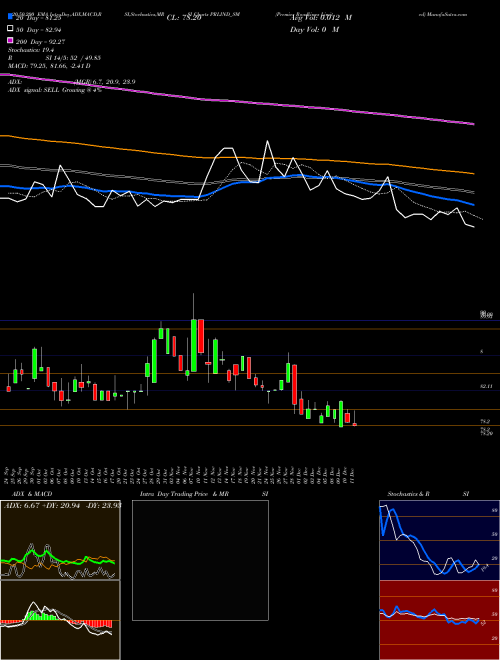Click the 'ADX signal: SELL' text
The width and height of the screenshot is (500, 660).
pos(34,90)
